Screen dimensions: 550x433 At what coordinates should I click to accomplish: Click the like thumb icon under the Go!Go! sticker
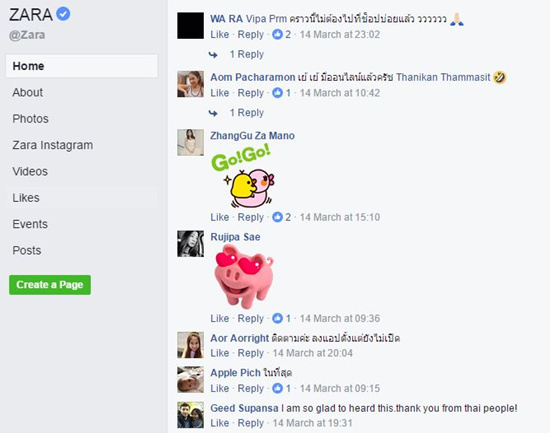click(277, 217)
